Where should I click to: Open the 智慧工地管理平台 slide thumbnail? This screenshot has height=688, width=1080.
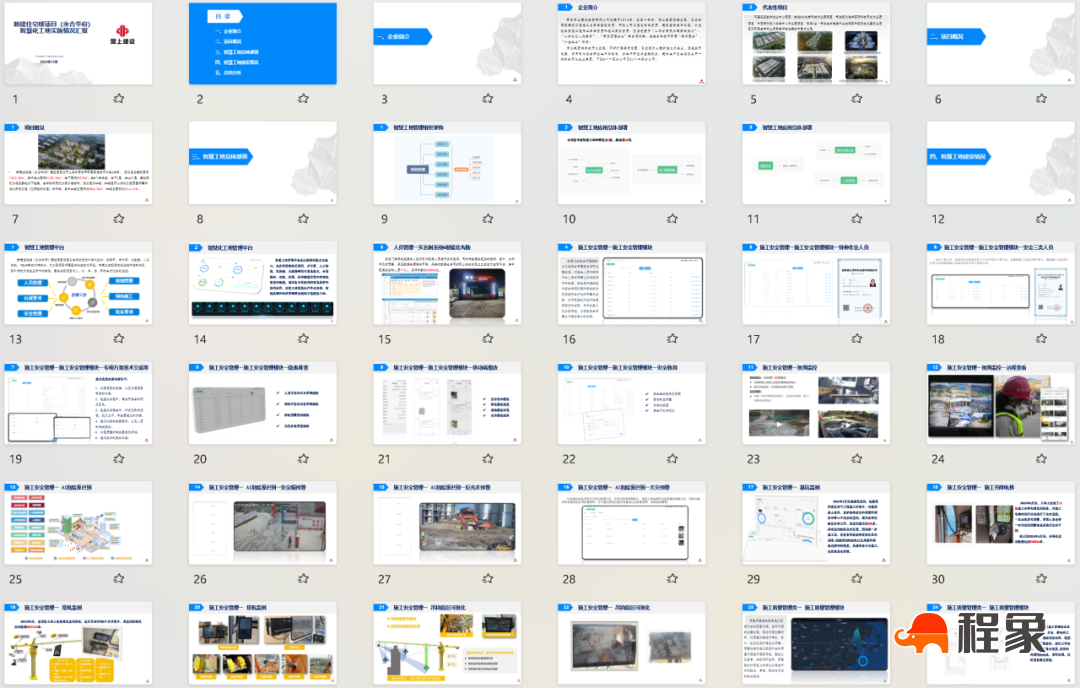pyautogui.click(x=78, y=283)
